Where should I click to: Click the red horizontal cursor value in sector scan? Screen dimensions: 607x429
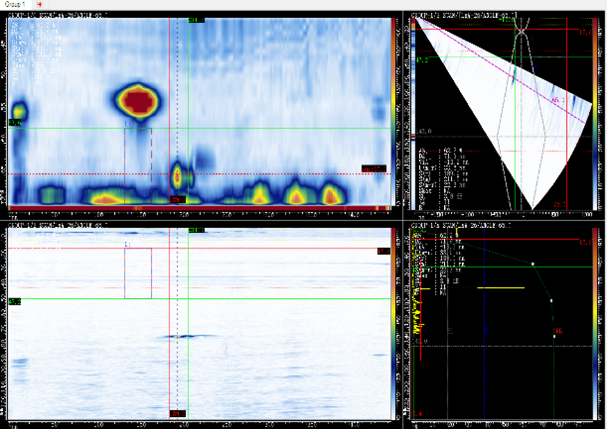point(585,33)
